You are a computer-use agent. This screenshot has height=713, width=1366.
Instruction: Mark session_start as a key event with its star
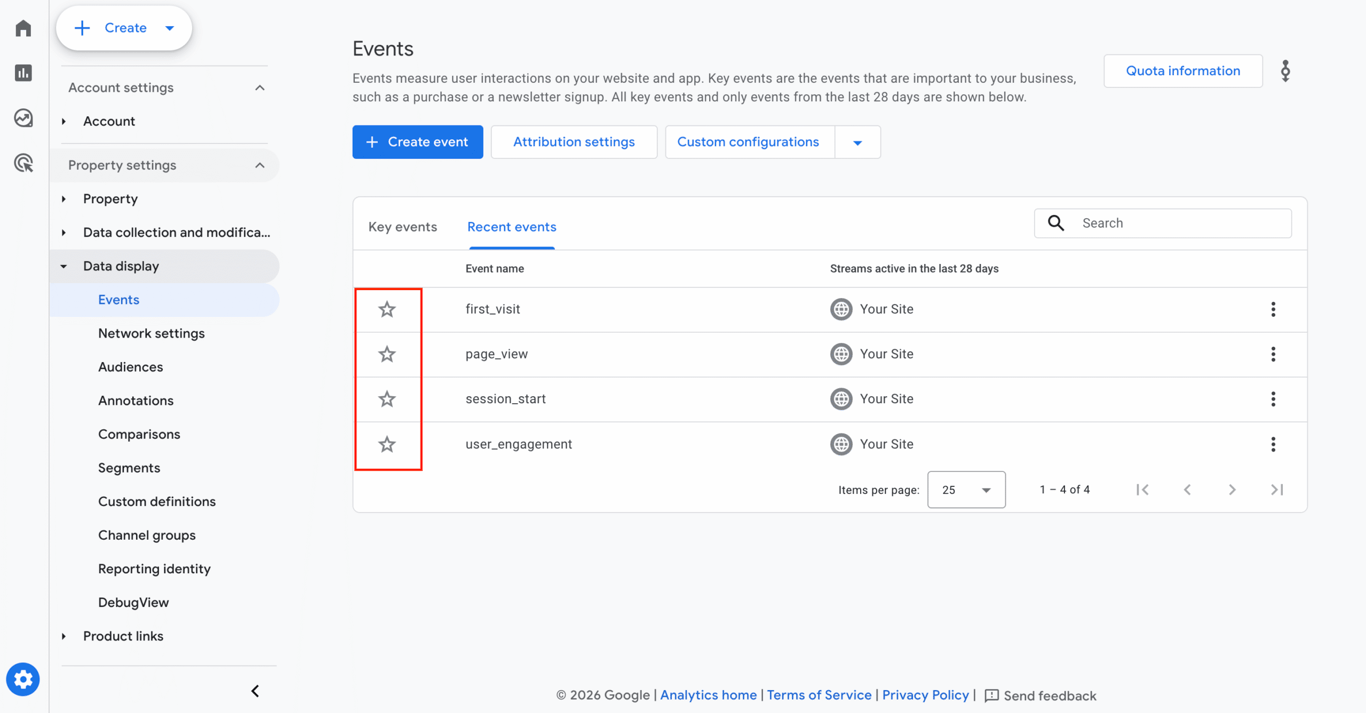[x=387, y=398]
